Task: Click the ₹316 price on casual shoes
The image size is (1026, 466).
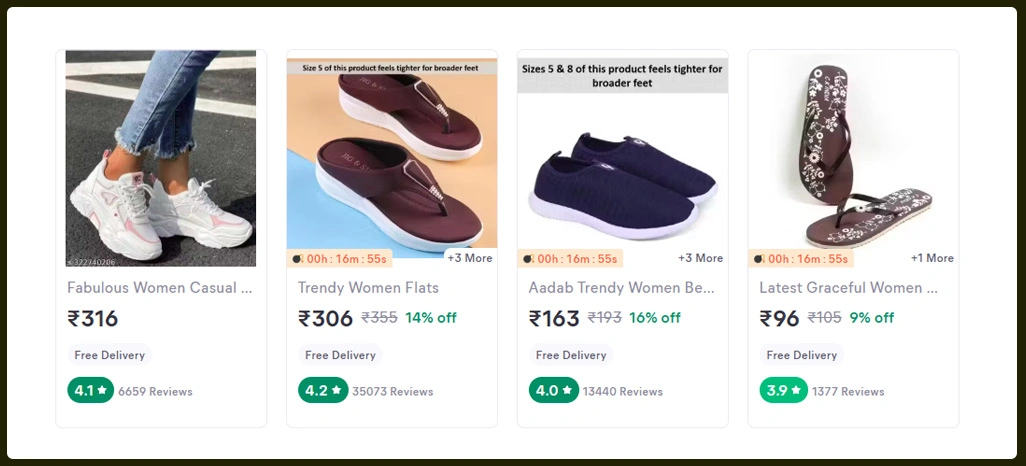Action: click(x=93, y=319)
